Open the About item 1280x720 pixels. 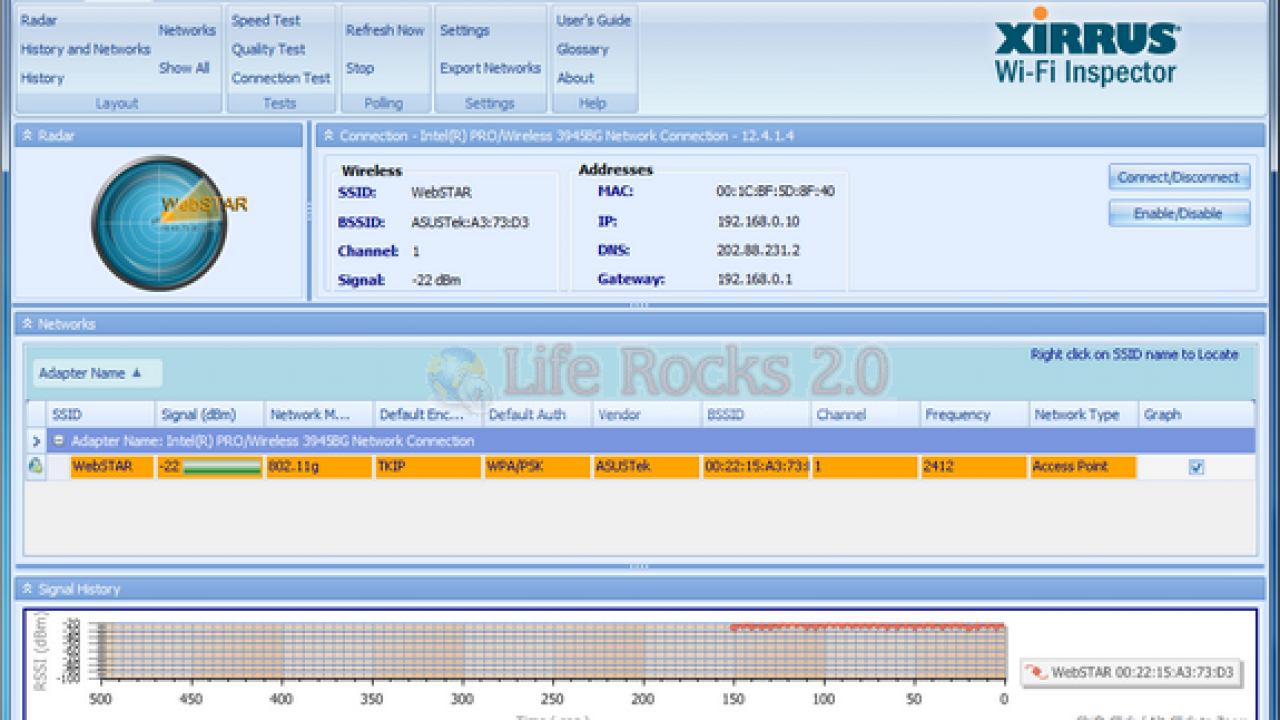pyautogui.click(x=575, y=78)
